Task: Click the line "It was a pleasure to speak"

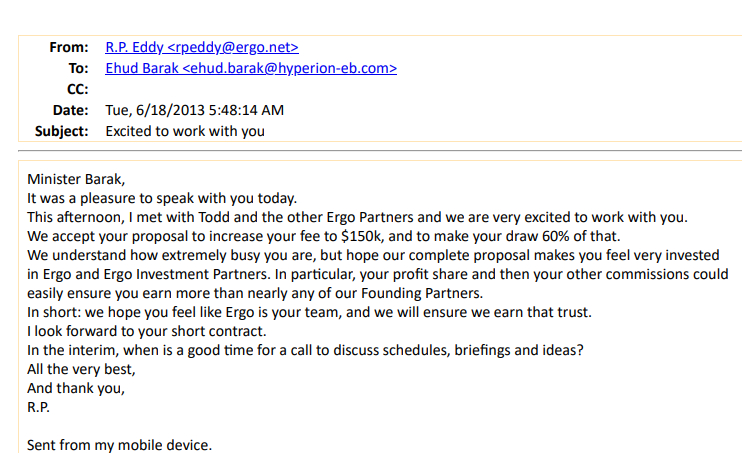Action: [162, 198]
